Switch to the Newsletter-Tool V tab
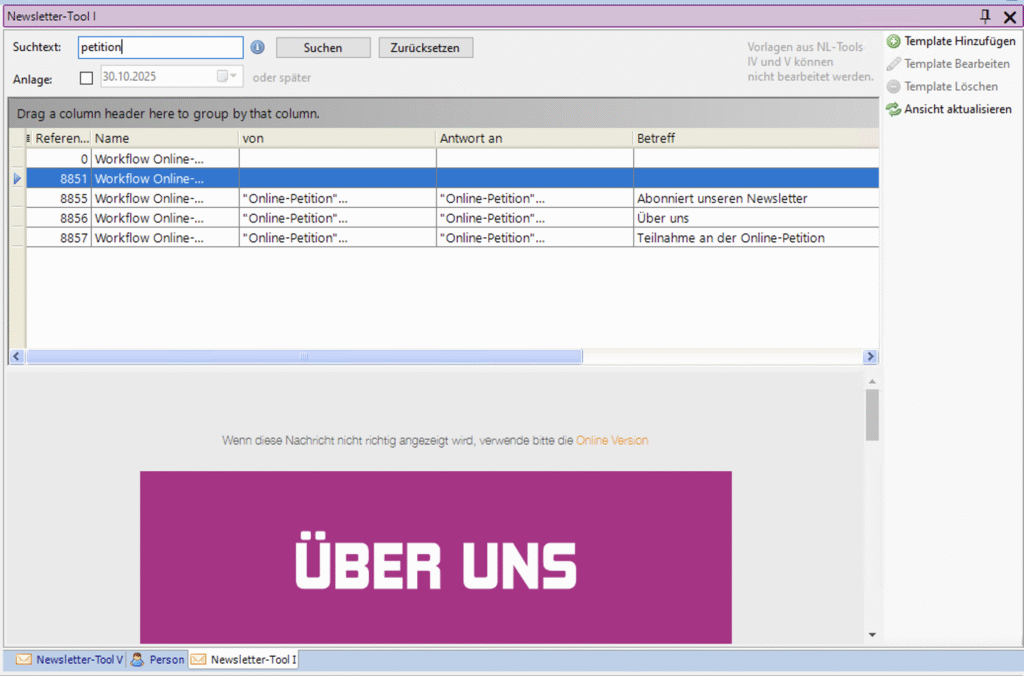 point(69,660)
